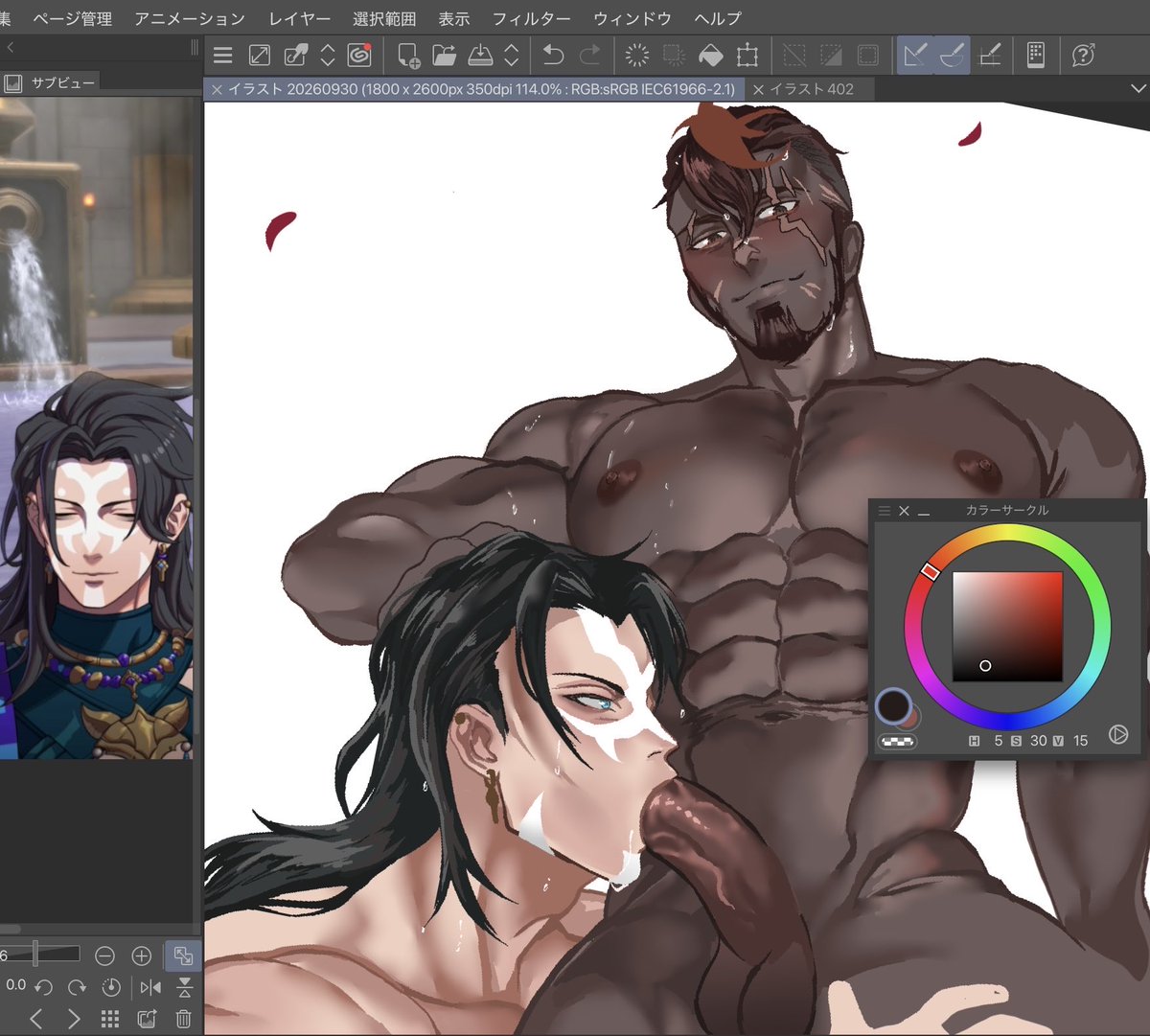Open the アニメーション menu
Viewport: 1150px width, 1036px height.
(190, 18)
